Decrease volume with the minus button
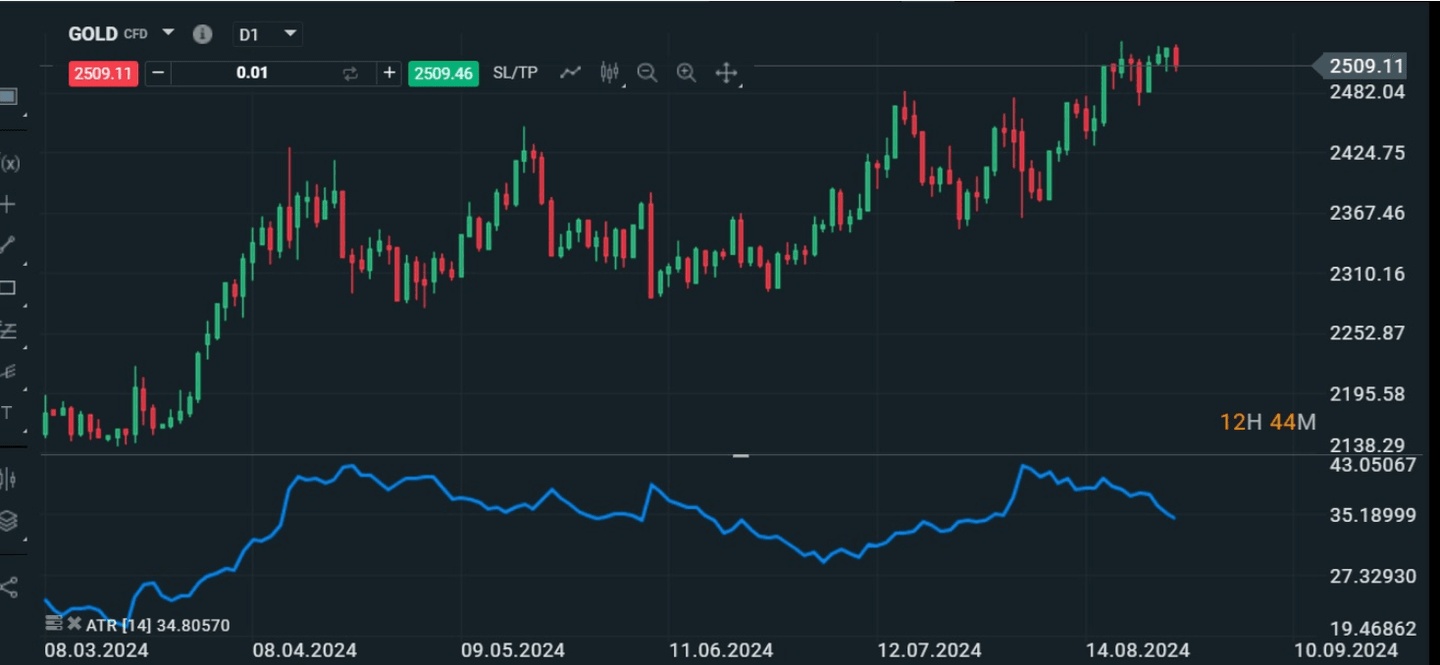1440x665 pixels. [158, 73]
